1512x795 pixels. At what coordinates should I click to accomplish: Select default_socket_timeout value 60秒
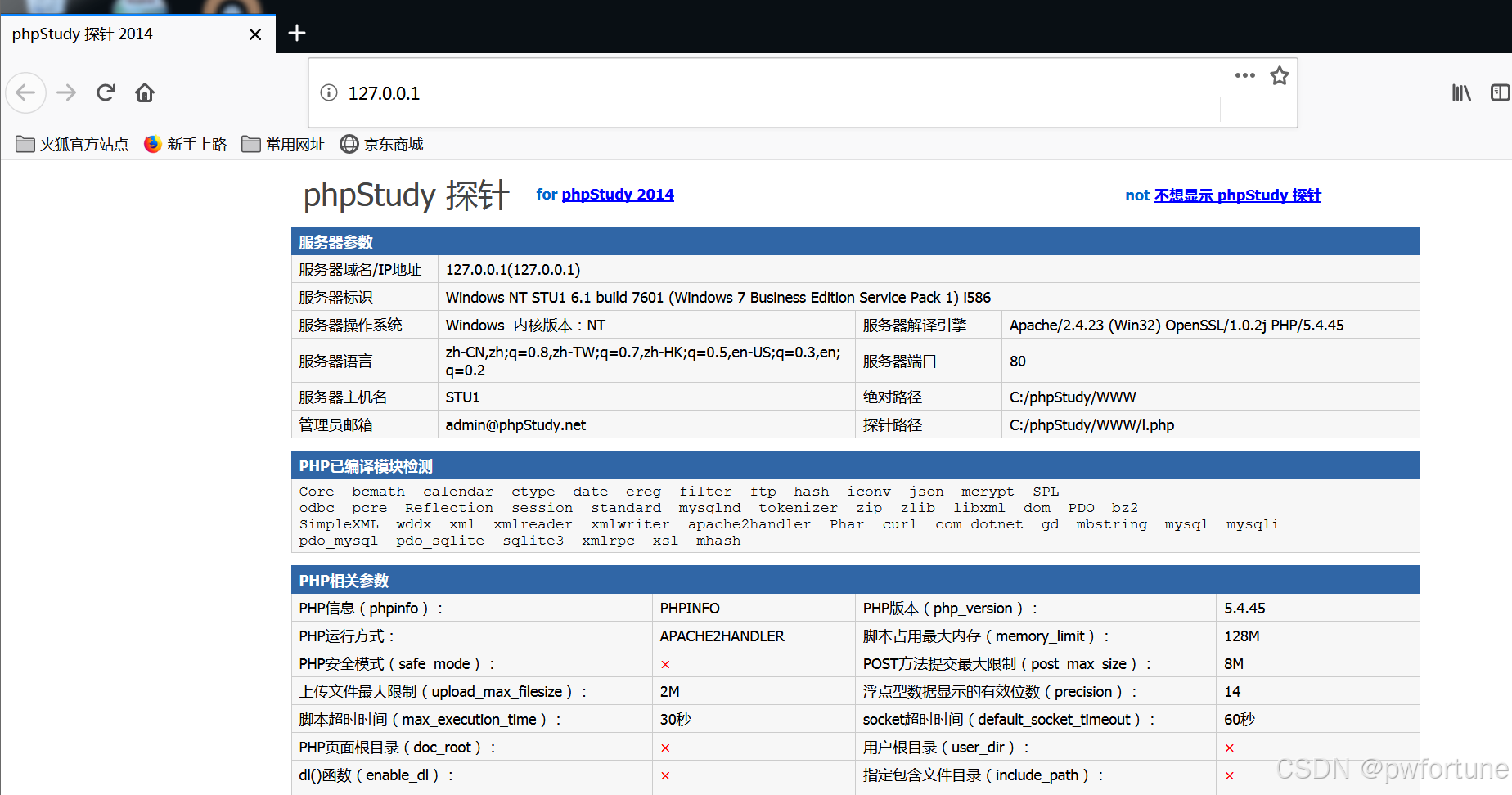point(1240,720)
